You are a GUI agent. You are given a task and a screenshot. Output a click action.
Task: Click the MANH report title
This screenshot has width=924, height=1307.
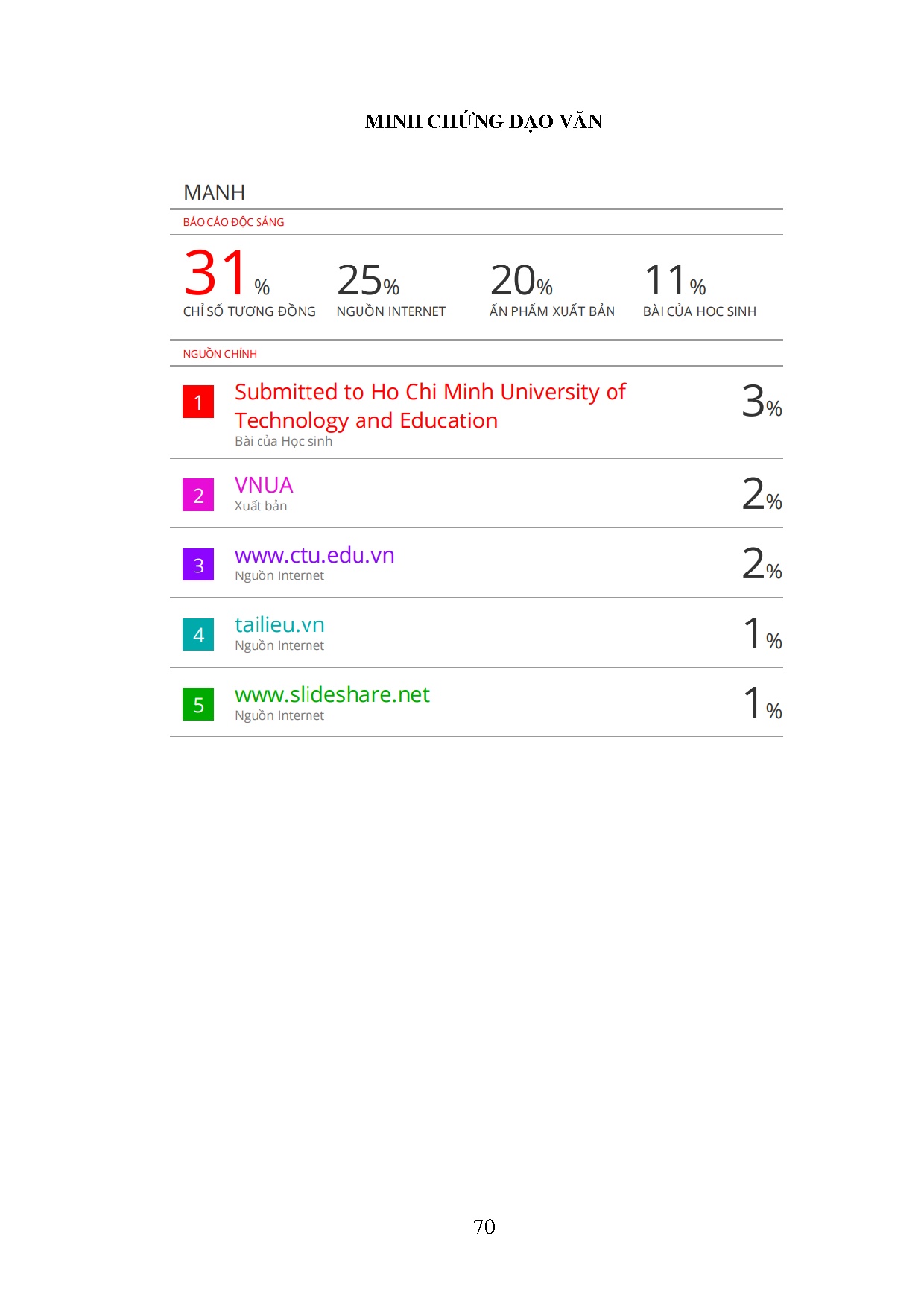point(214,193)
